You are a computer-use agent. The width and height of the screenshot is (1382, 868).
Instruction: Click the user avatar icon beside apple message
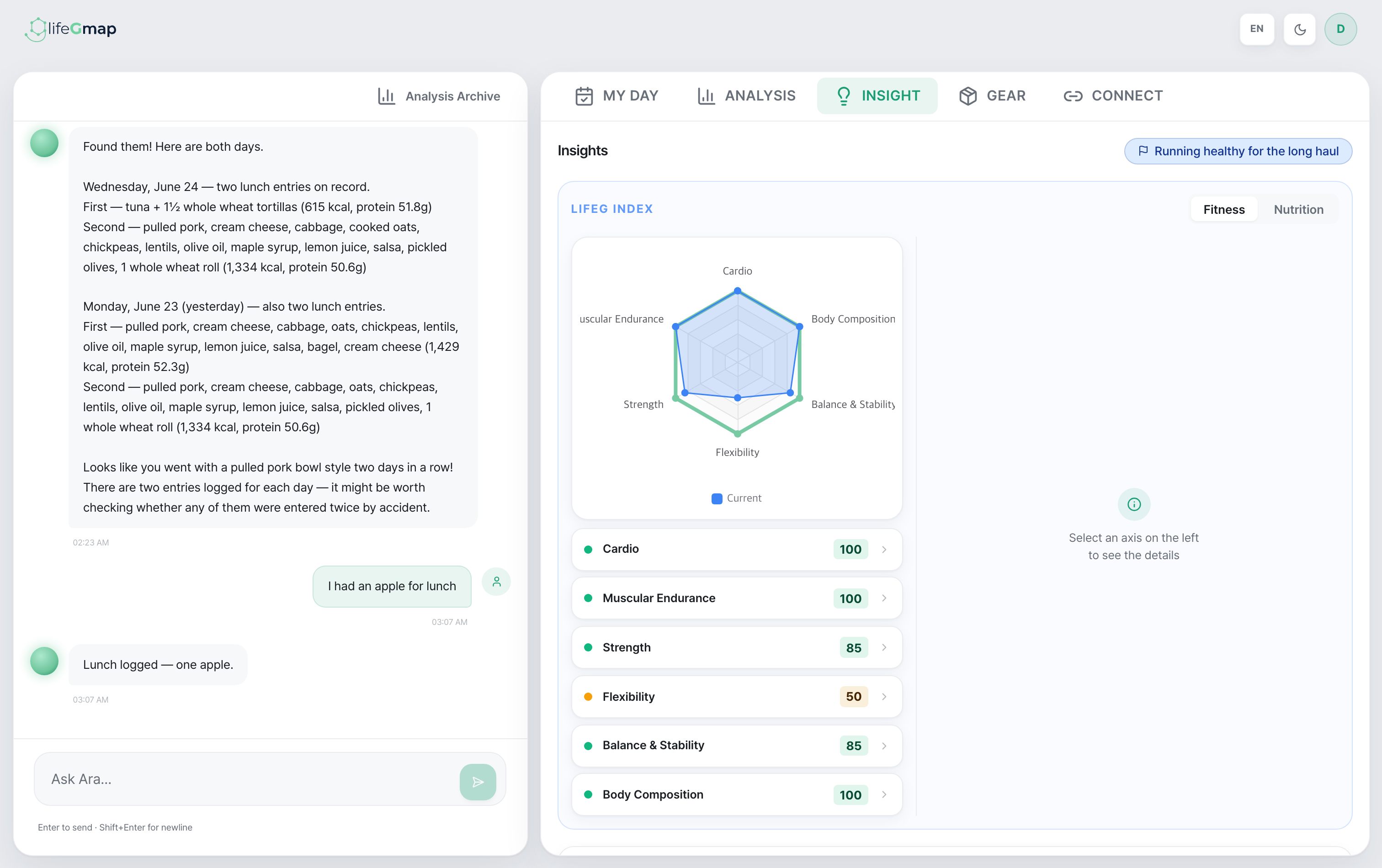tap(496, 582)
